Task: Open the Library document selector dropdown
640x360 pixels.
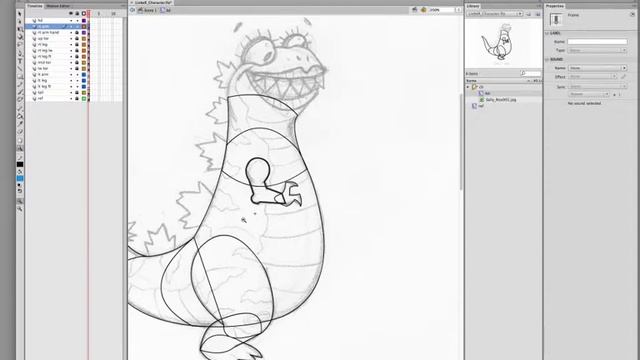Action: point(495,14)
